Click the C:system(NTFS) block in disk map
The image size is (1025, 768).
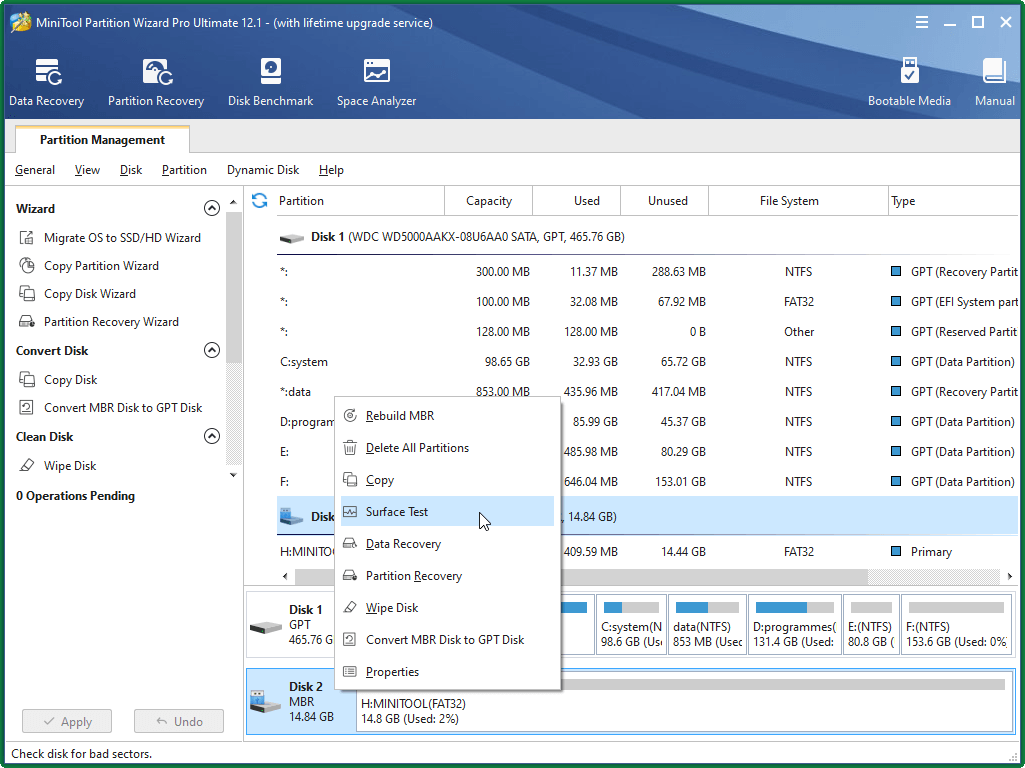coord(631,626)
